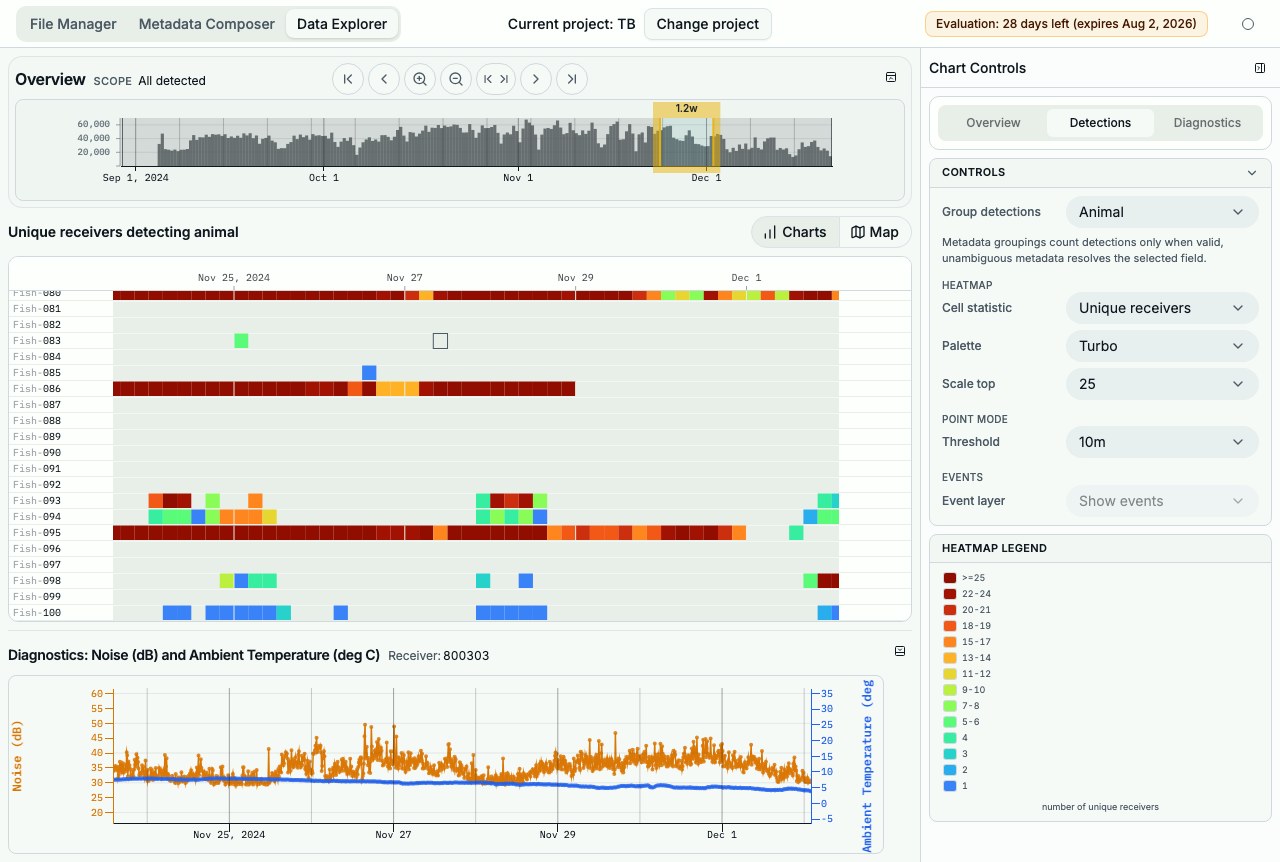Switch Chart Controls to Overview tab
1280x862 pixels.
(993, 123)
